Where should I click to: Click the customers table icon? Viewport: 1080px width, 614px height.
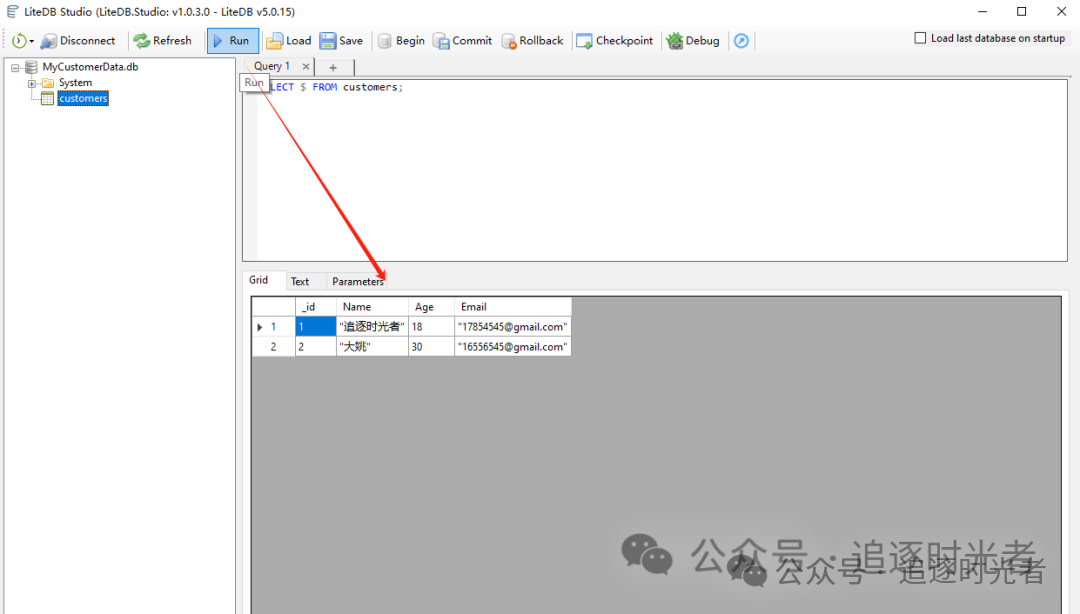48,99
